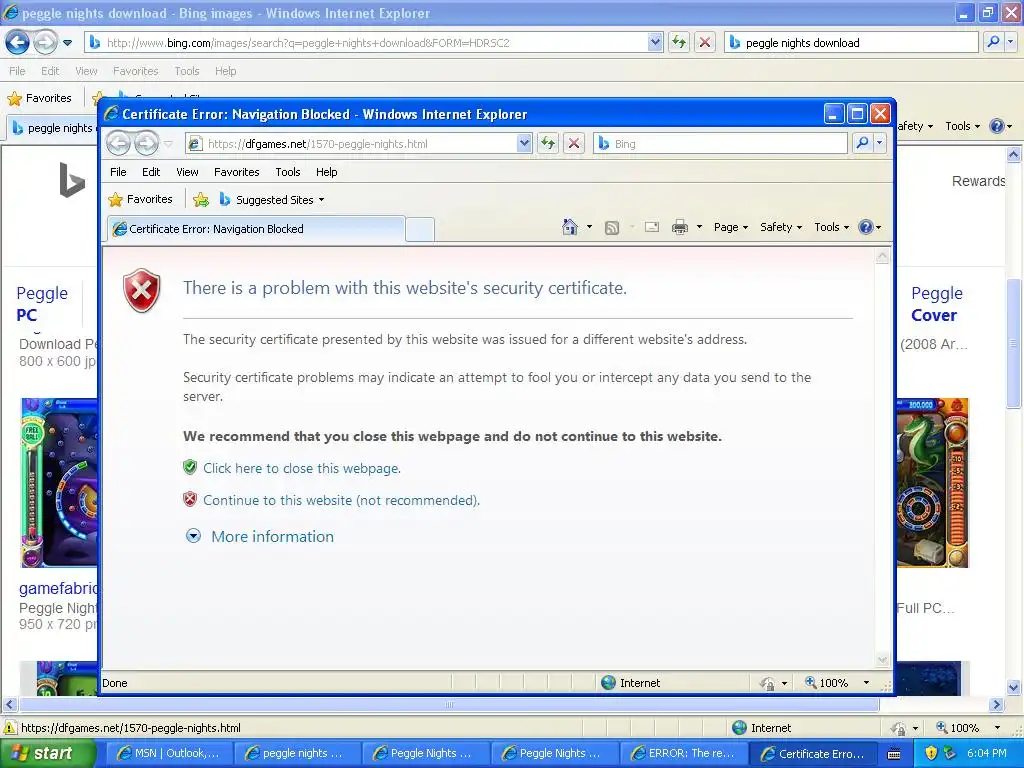Click the protected mode icon in the front status bar
This screenshot has height=768, width=1024.
click(x=768, y=683)
